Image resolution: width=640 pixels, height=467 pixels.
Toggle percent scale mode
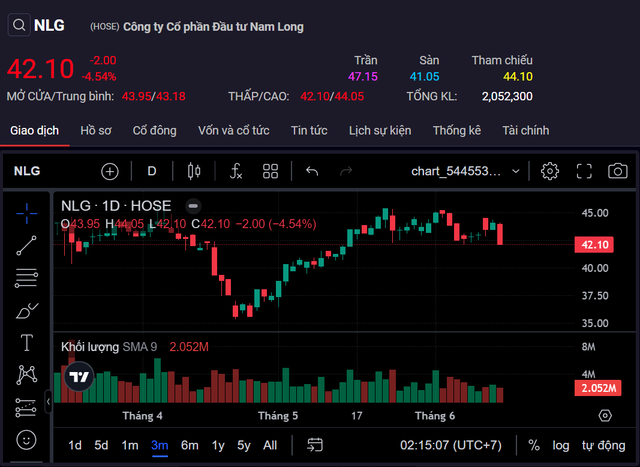pos(534,445)
